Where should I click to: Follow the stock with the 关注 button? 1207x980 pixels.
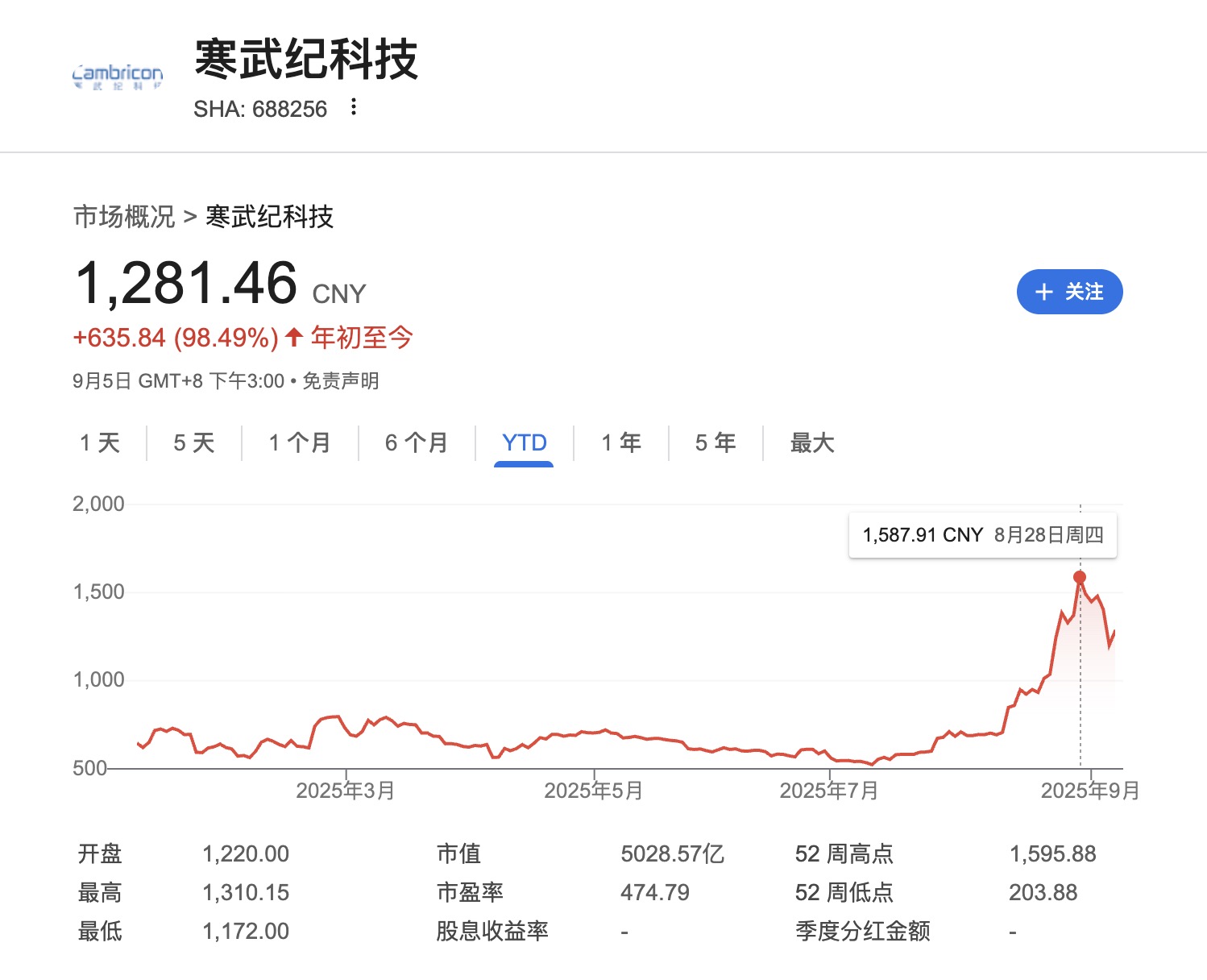tap(1069, 292)
